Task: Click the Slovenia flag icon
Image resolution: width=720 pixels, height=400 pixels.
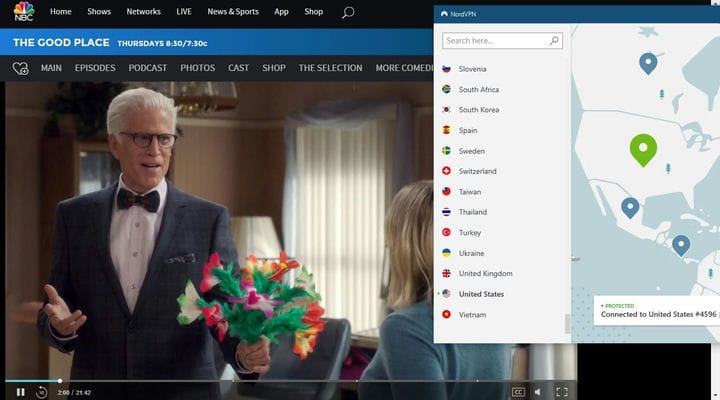Action: pos(446,69)
